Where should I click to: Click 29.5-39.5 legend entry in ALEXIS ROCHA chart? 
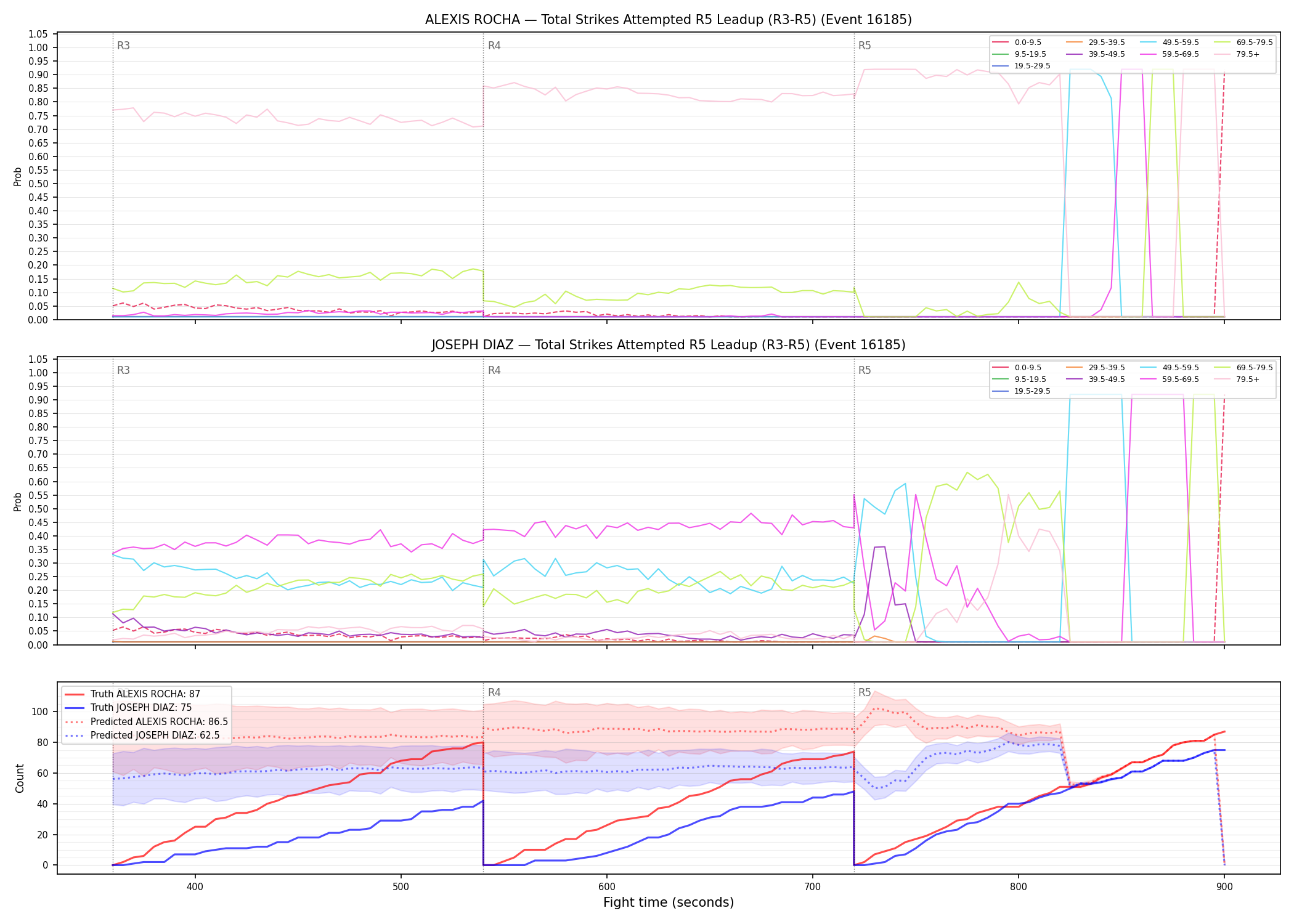(1096, 43)
